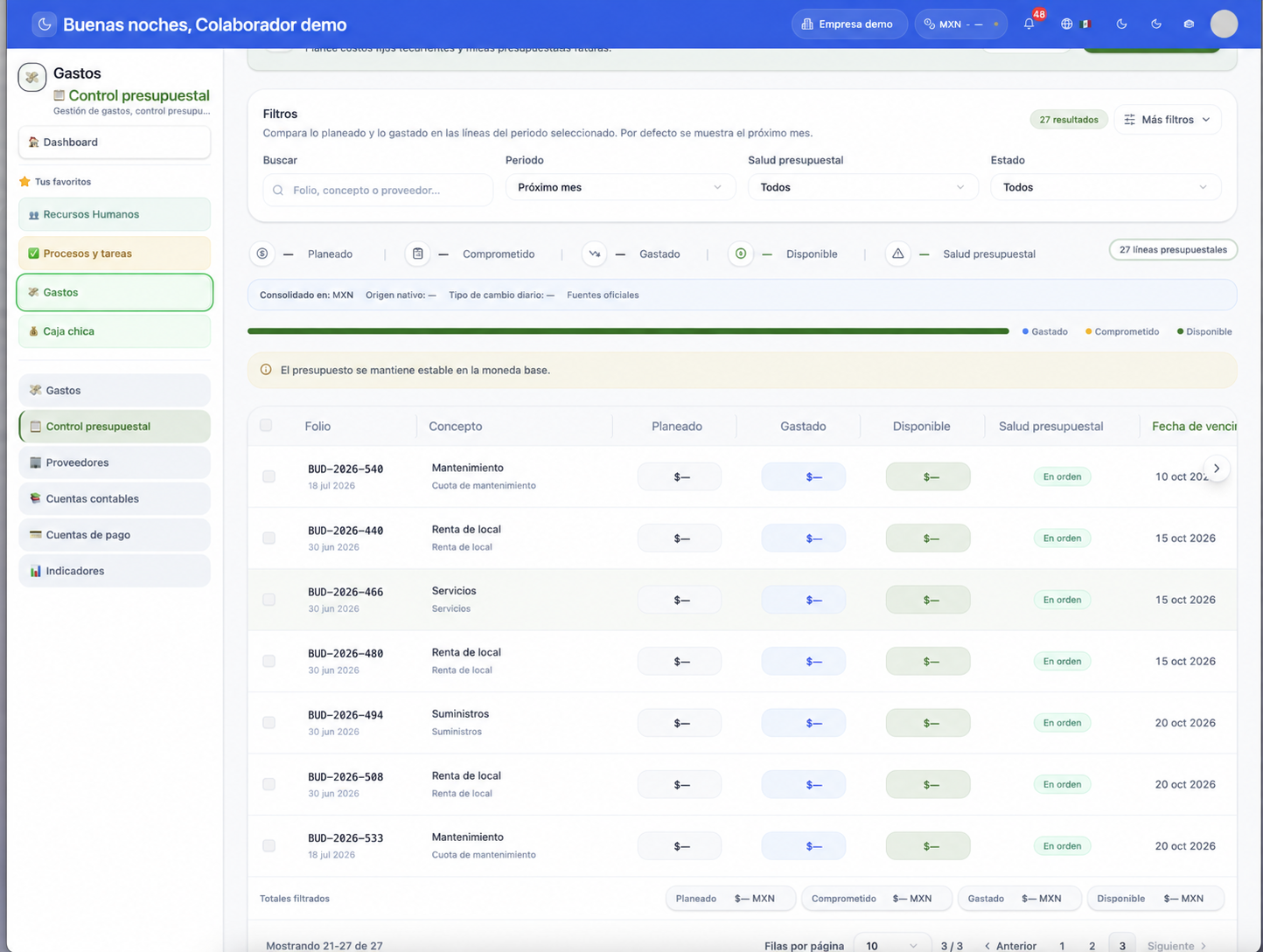Go to the Anterior page

pyautogui.click(x=1010, y=946)
